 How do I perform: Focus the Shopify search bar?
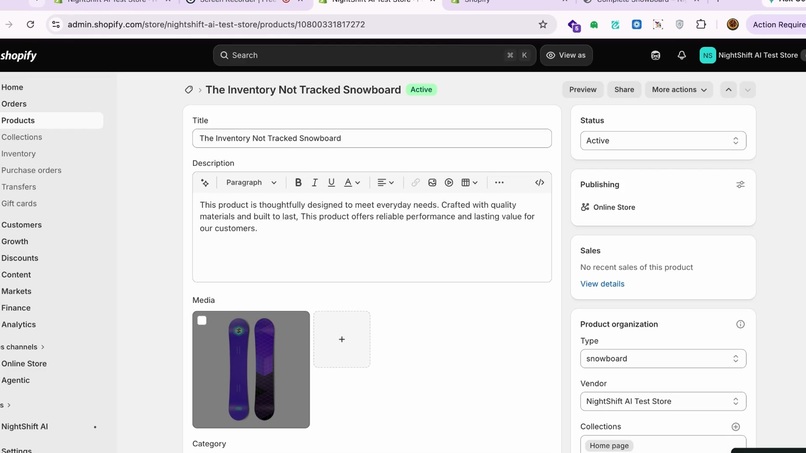pos(374,56)
